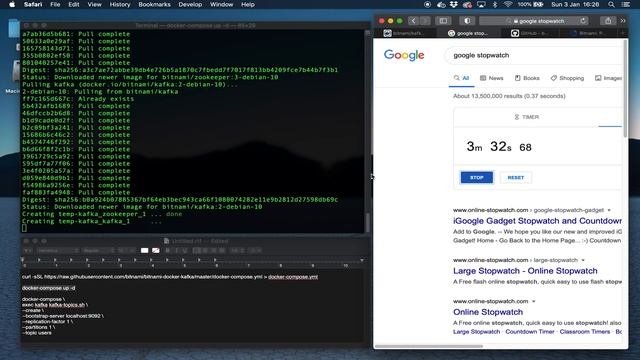The width and height of the screenshot is (640, 360).
Task: Reset the stopwatch
Action: 516,178
